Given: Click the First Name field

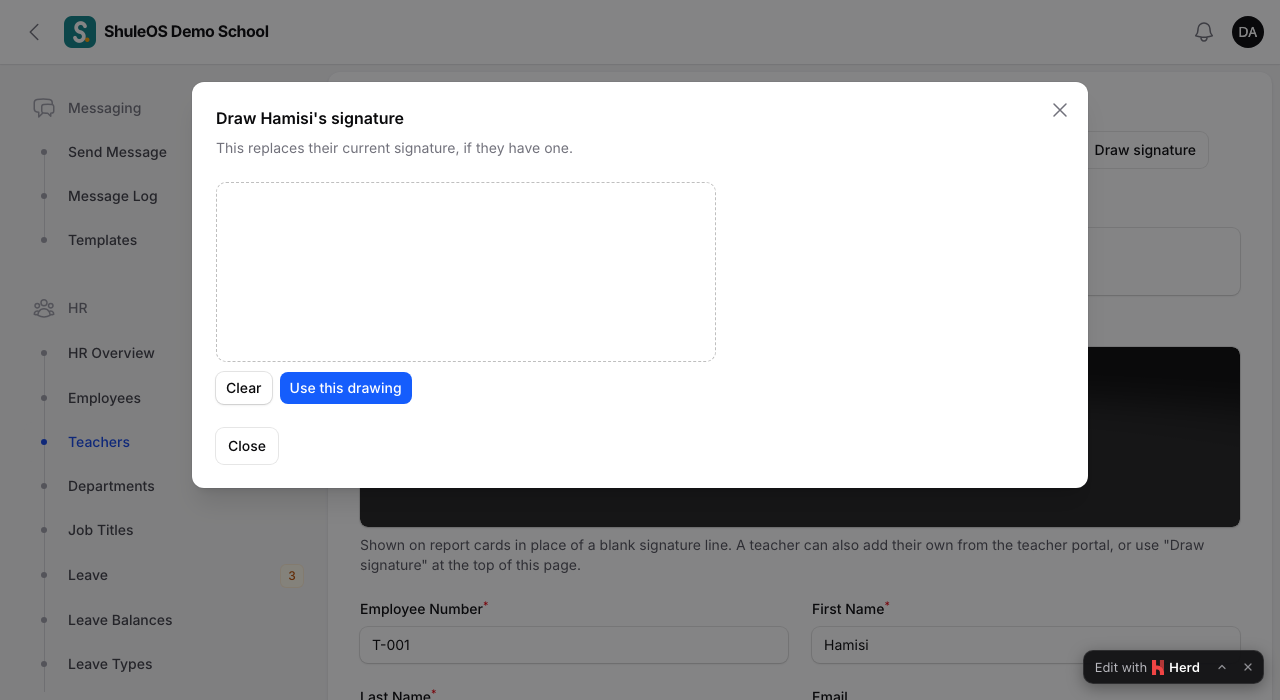Looking at the screenshot, I should click(1026, 645).
